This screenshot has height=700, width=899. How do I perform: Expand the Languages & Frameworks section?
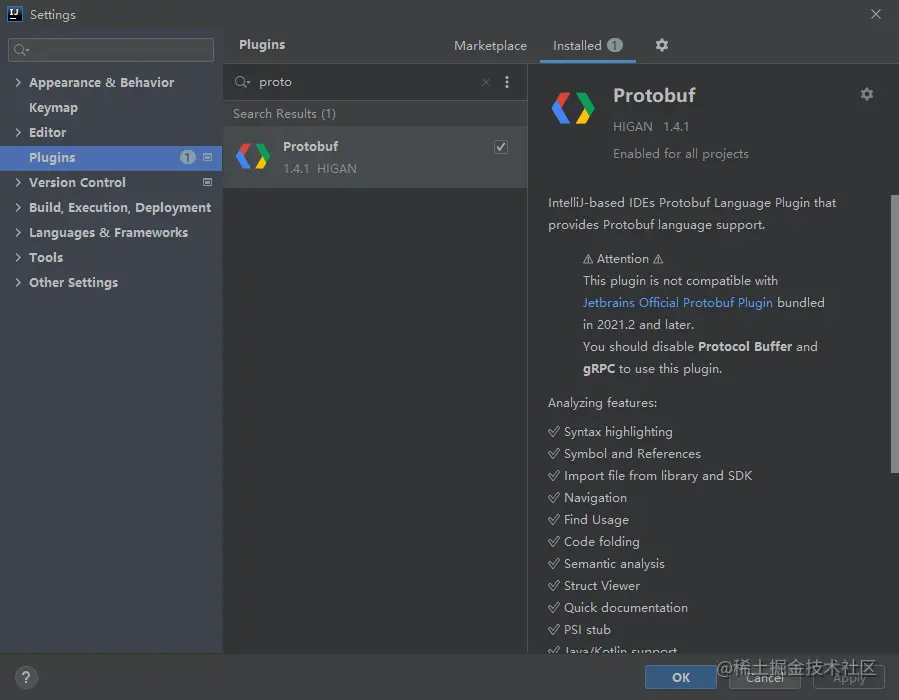coord(18,232)
